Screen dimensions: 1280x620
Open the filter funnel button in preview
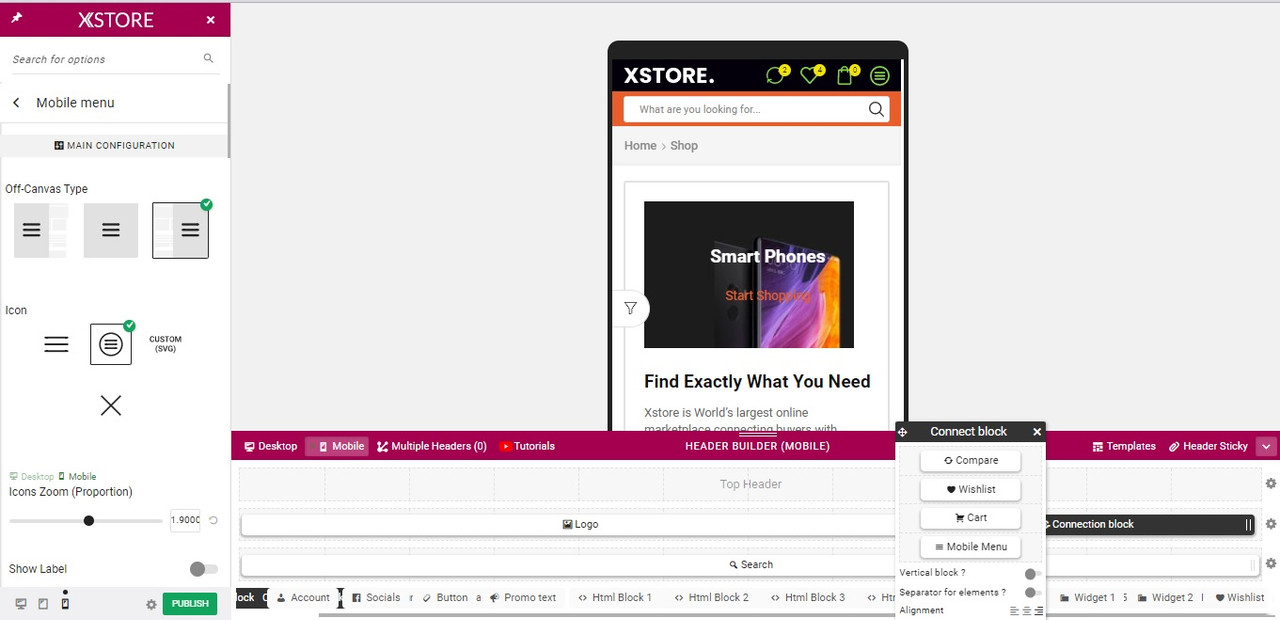630,308
